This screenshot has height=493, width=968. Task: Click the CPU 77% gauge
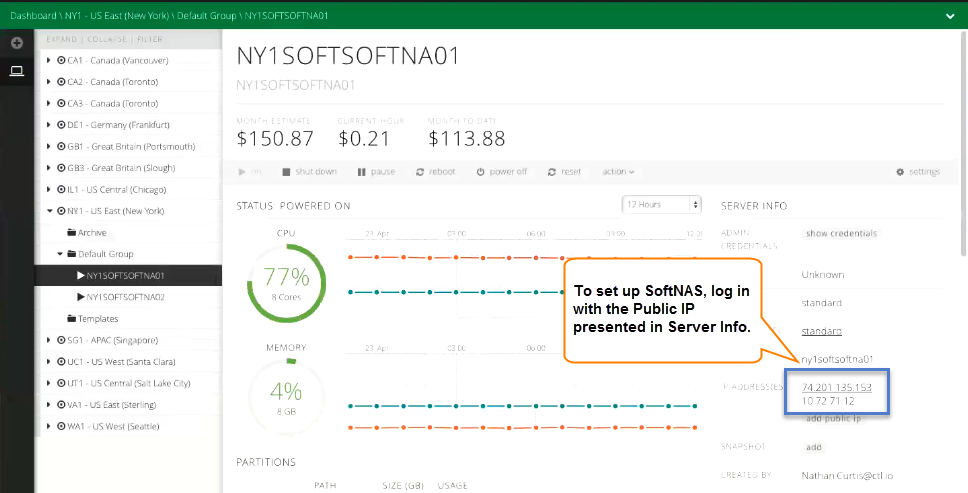(x=286, y=284)
